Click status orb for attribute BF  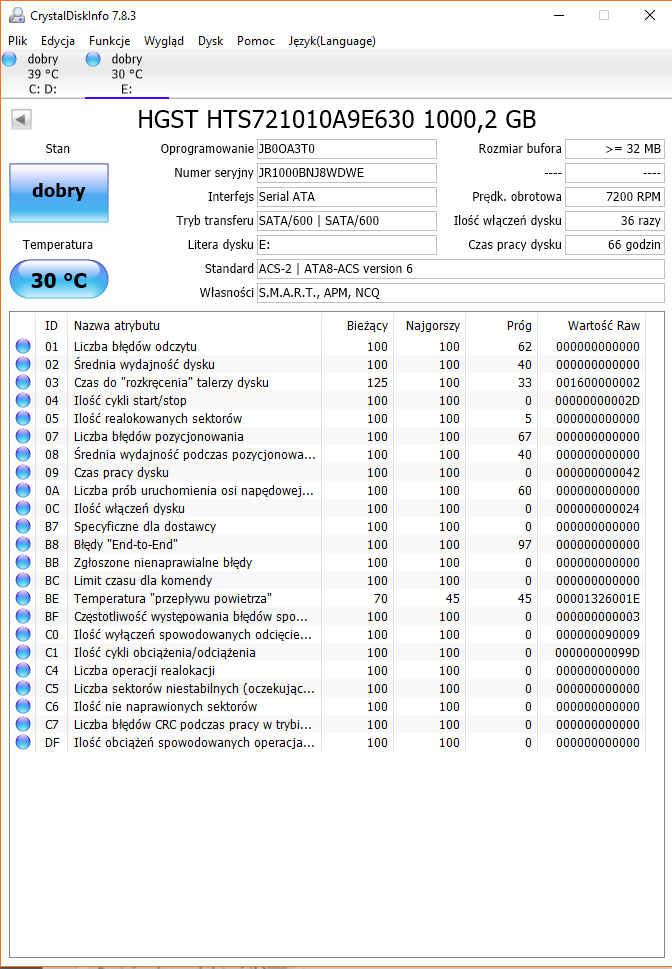(23, 616)
